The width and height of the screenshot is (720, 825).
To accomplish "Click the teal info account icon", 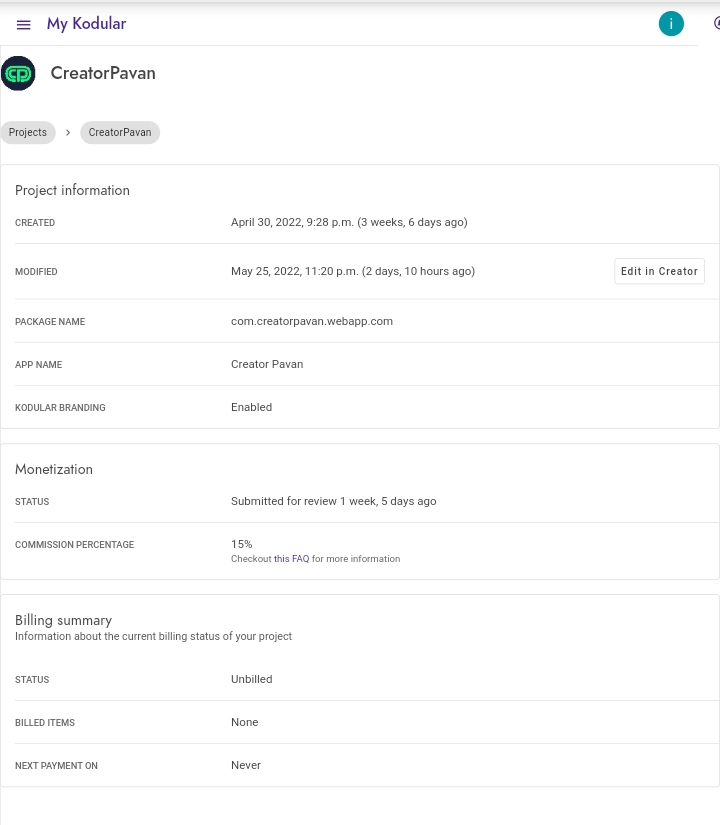I will coord(671,24).
